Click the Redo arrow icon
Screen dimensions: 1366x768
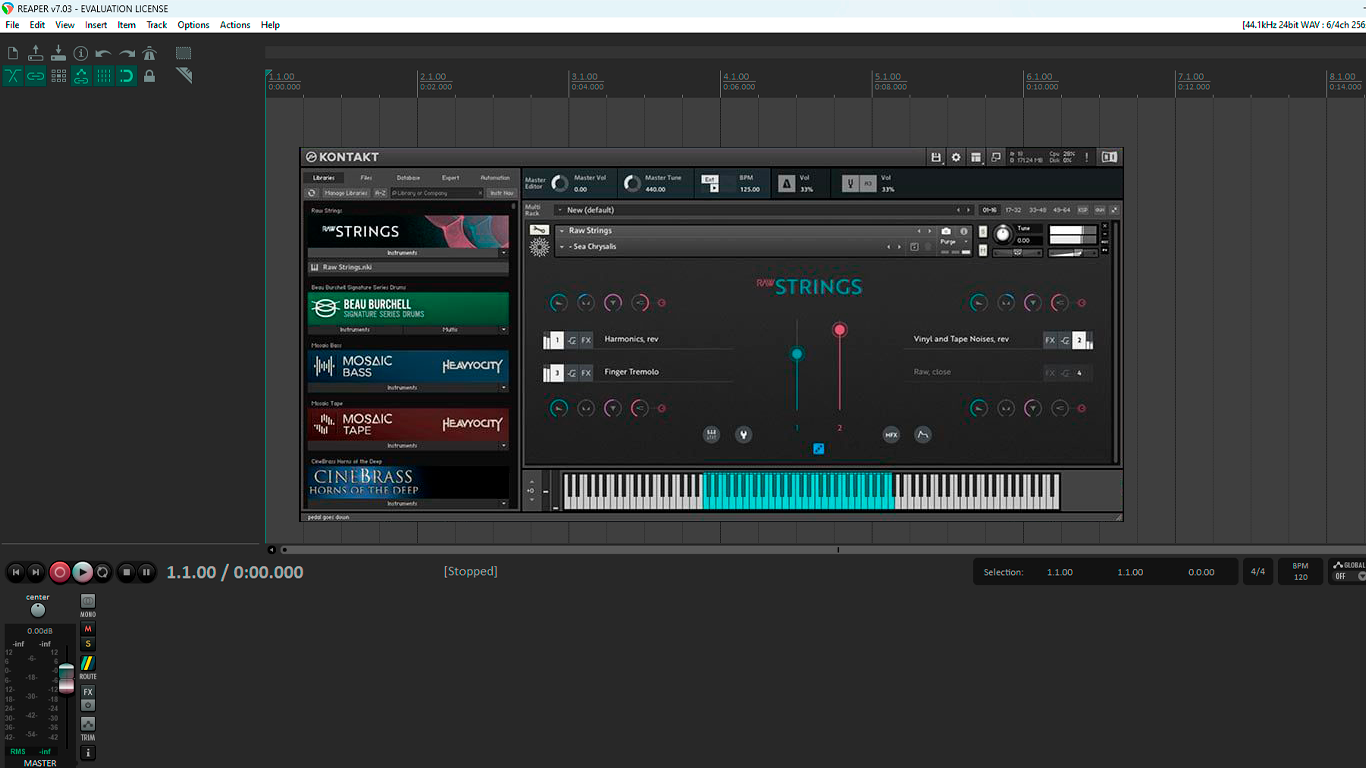click(127, 53)
